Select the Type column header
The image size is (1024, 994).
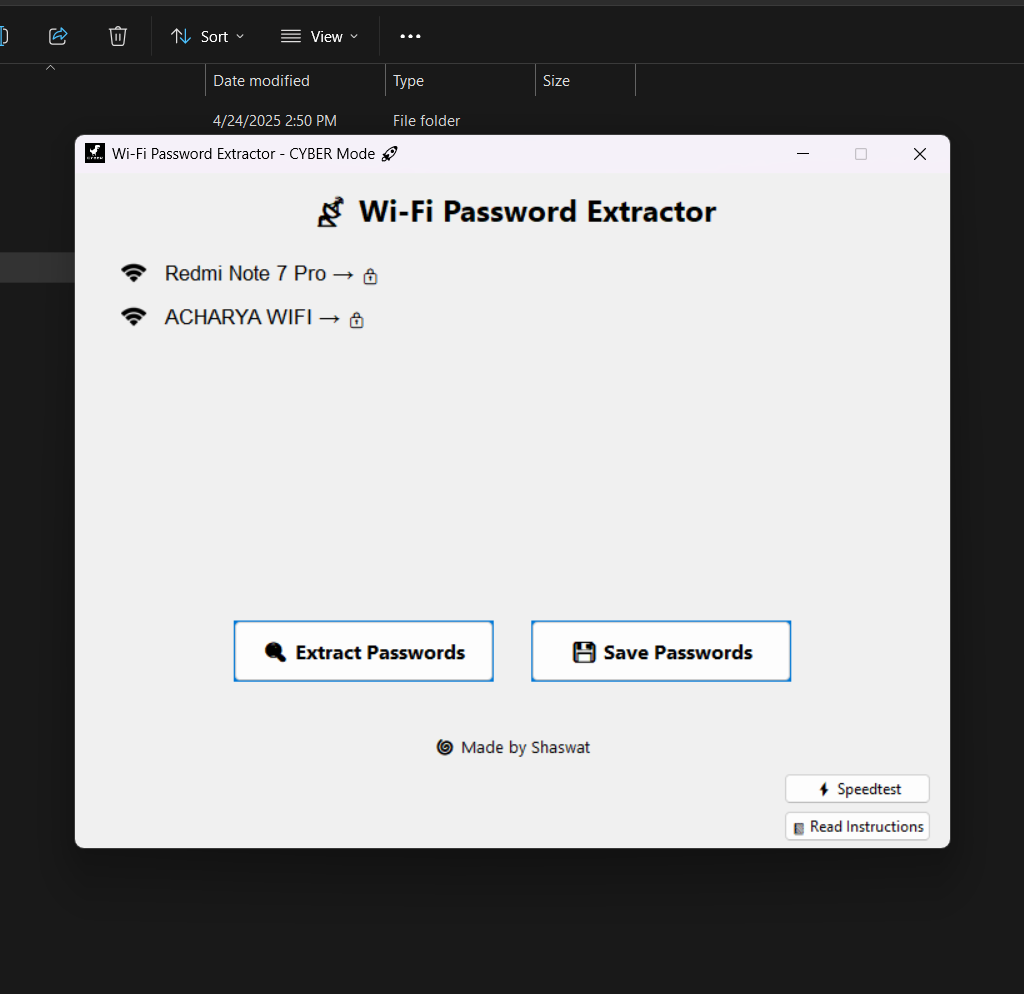[408, 80]
